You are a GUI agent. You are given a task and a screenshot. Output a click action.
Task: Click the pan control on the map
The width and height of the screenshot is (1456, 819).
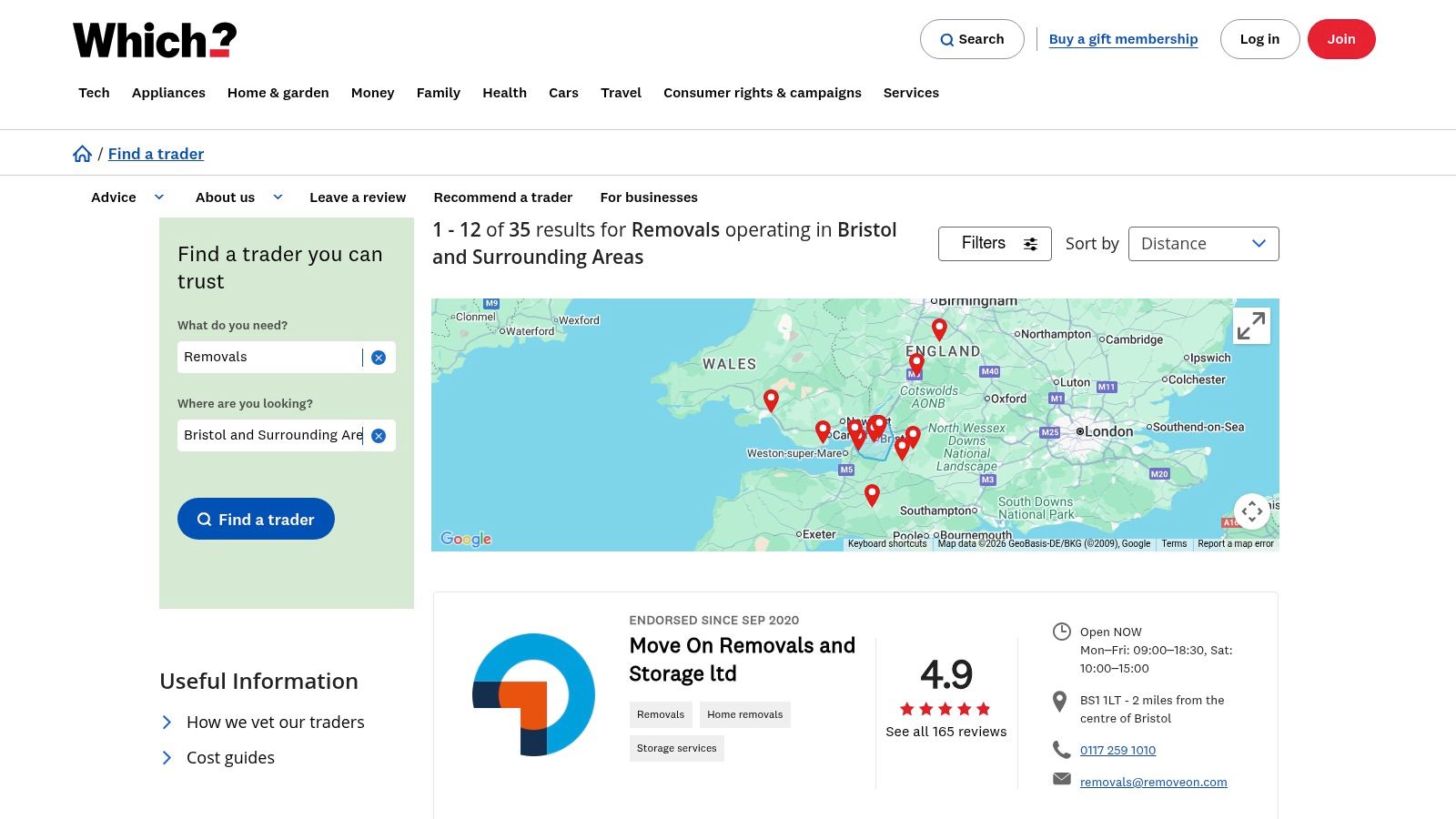[x=1252, y=511]
